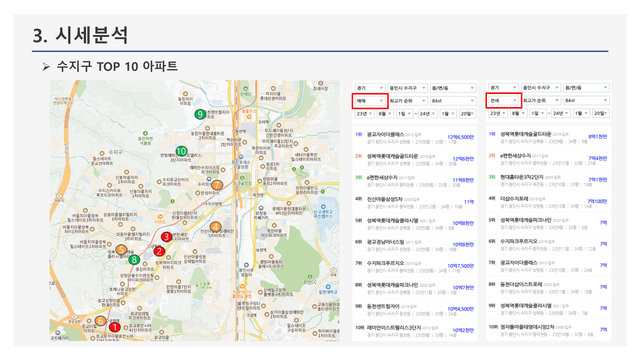Click the 11억 price for 진산마을삼성5차
640x360 pixels.
(469, 202)
